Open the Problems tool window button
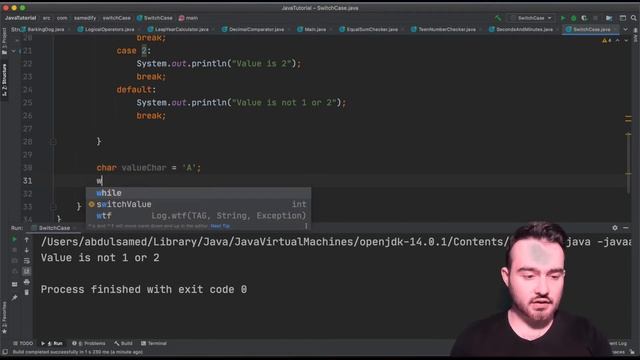Image resolution: width=640 pixels, height=360 pixels. pos(89,343)
